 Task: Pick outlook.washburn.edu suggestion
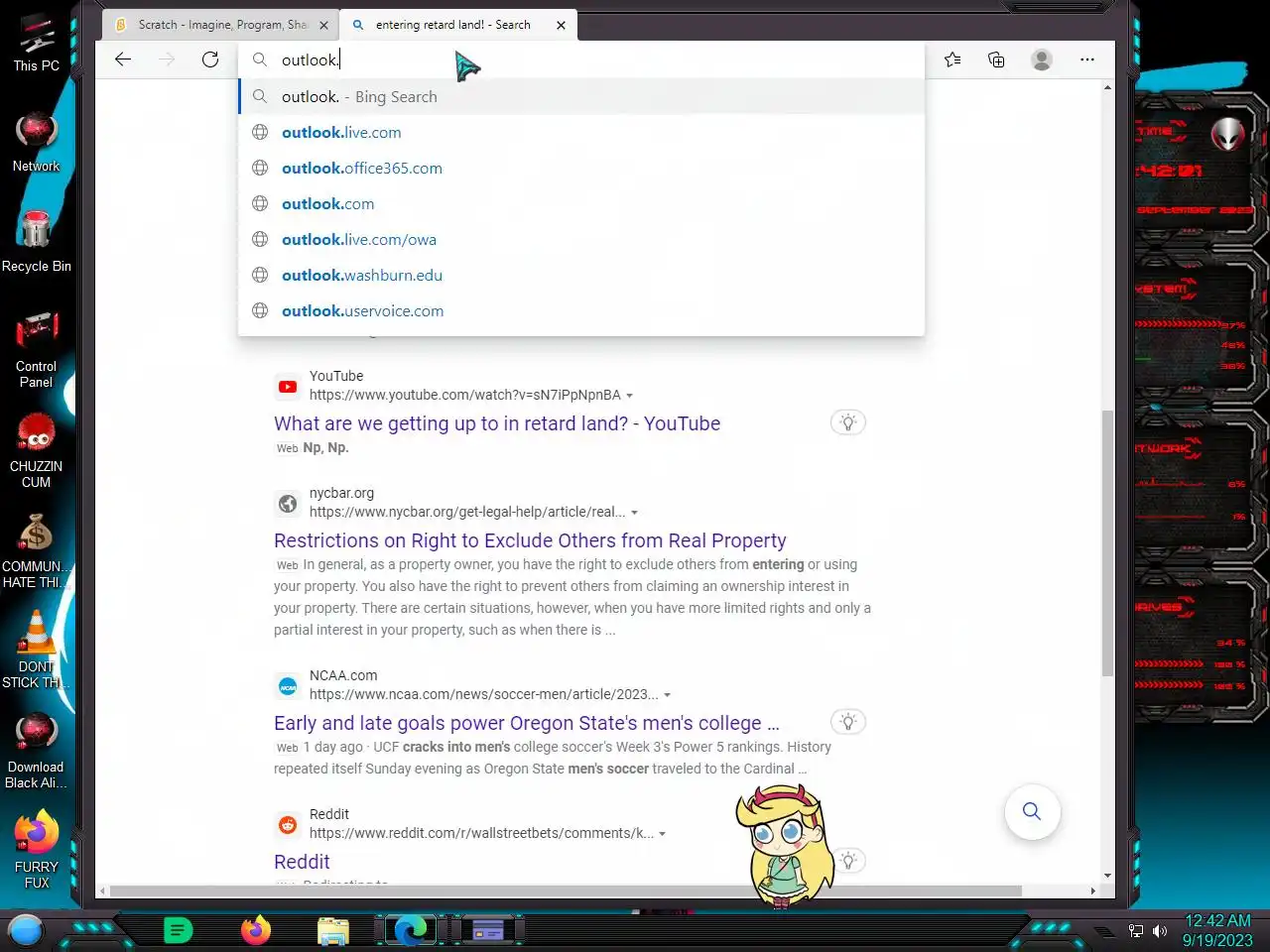581,275
